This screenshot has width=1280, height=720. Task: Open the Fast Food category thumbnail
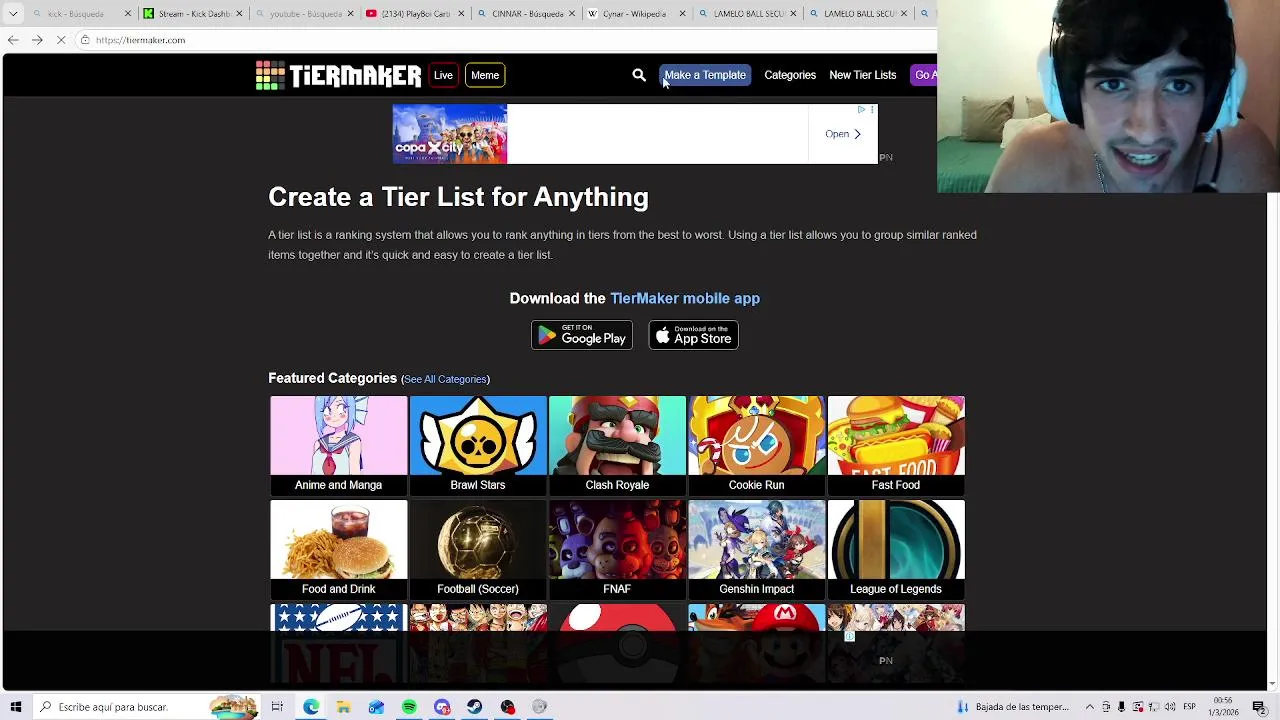(896, 445)
